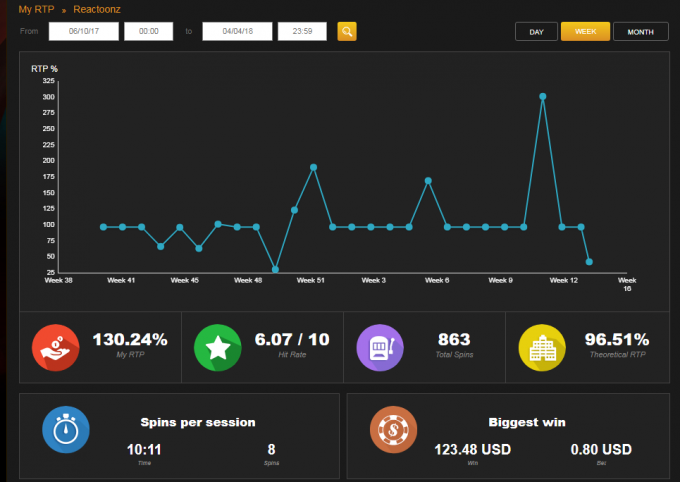Click the orange casino chip Biggest win icon
This screenshot has width=680, height=482.
(x=393, y=430)
